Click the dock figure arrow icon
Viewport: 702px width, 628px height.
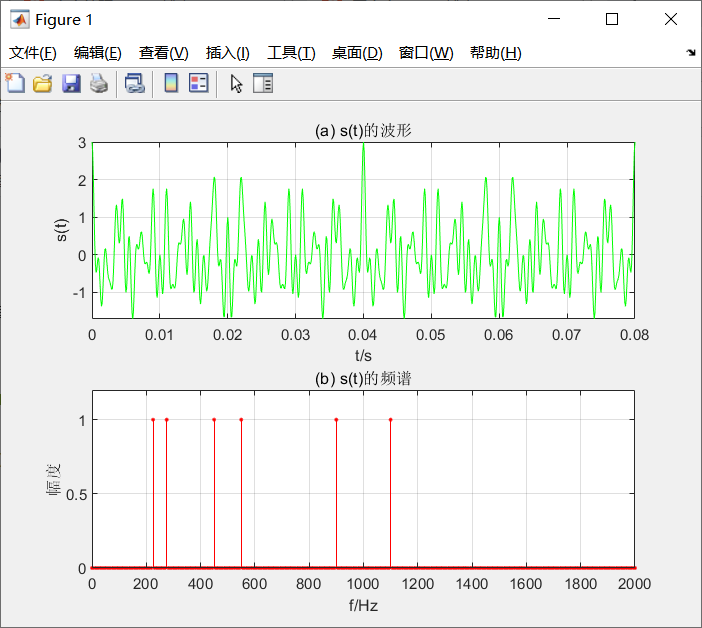(x=691, y=52)
